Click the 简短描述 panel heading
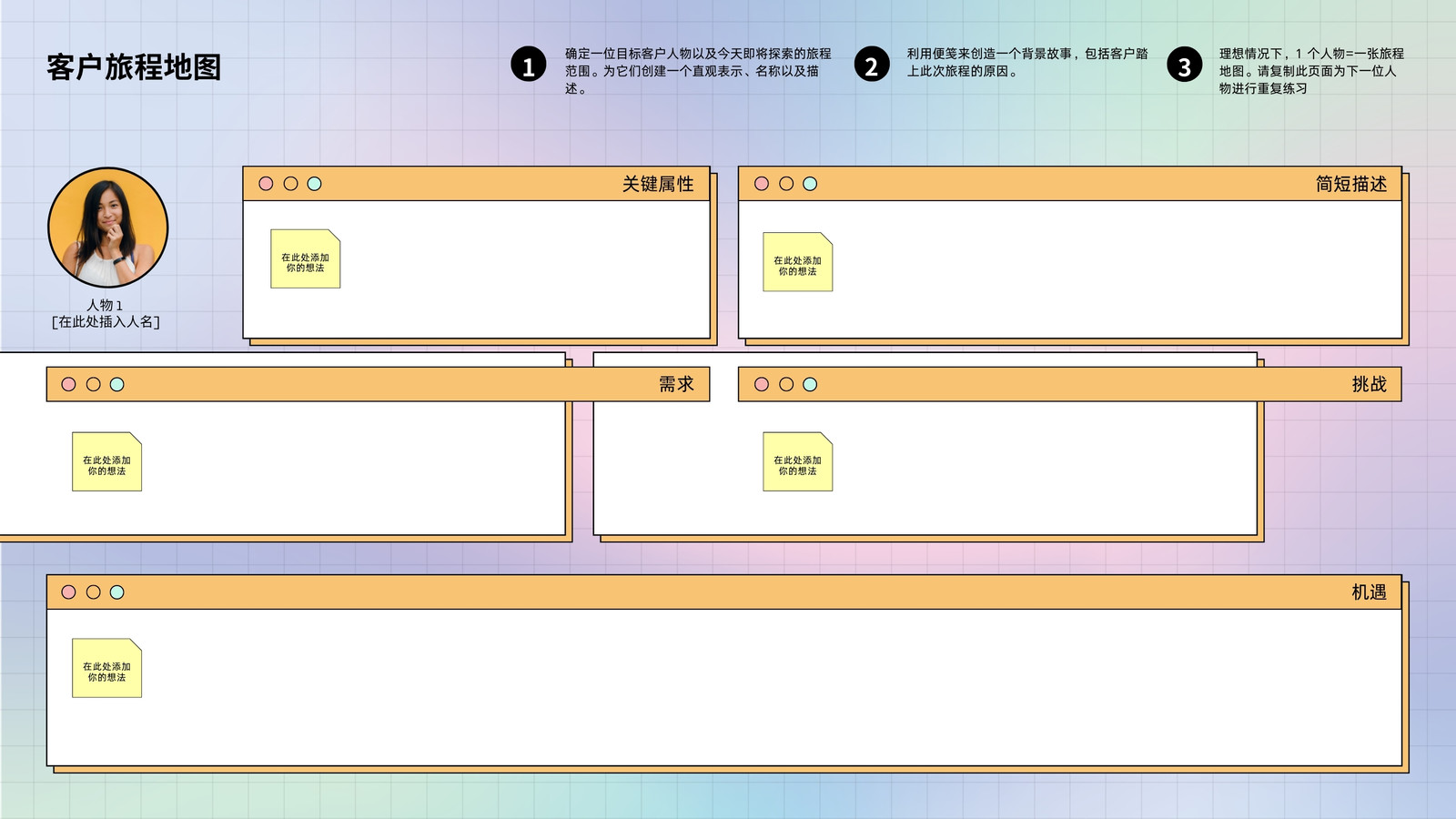1456x819 pixels. click(x=1351, y=184)
